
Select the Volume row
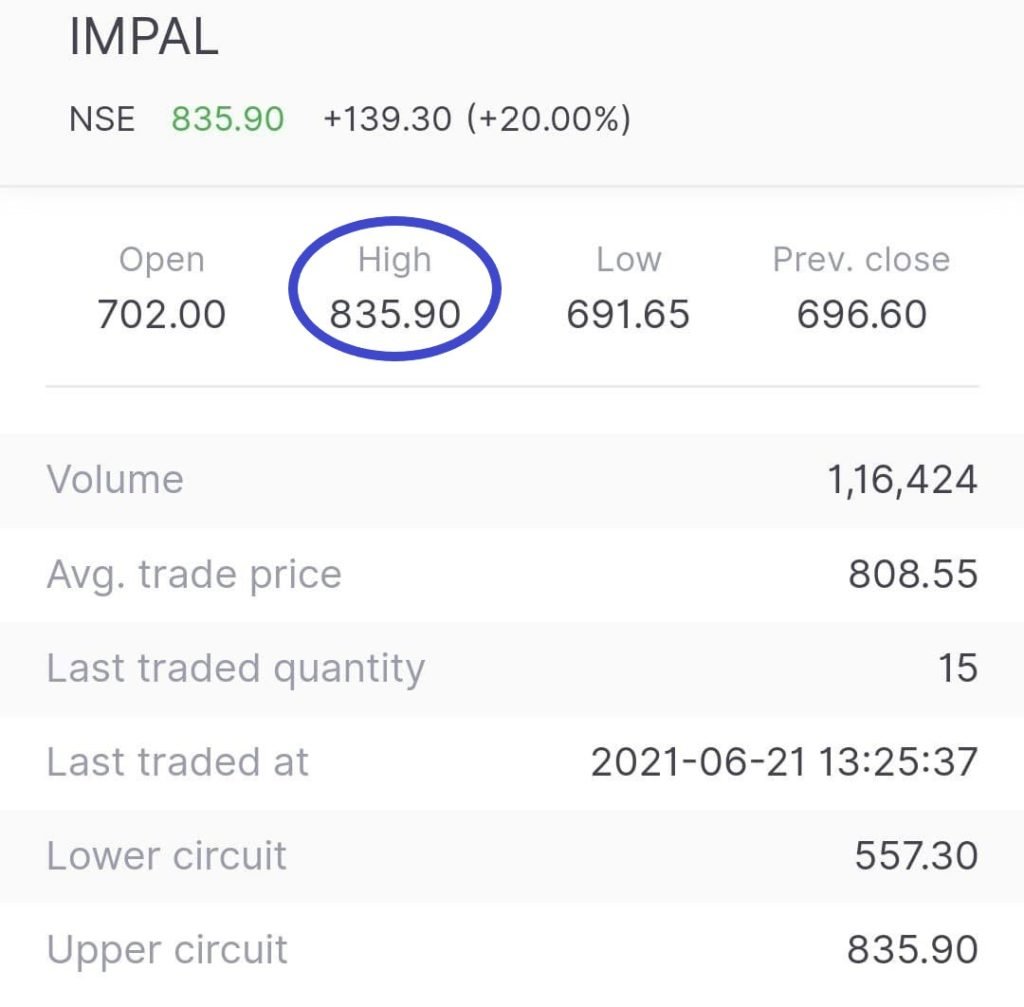[x=114, y=480]
